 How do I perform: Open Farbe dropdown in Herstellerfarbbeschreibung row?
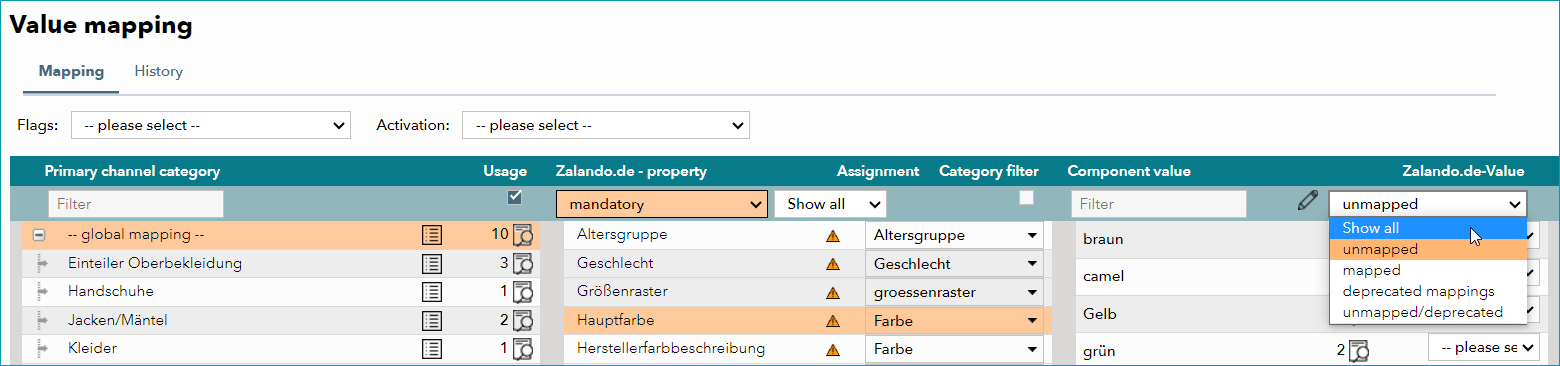tap(954, 350)
